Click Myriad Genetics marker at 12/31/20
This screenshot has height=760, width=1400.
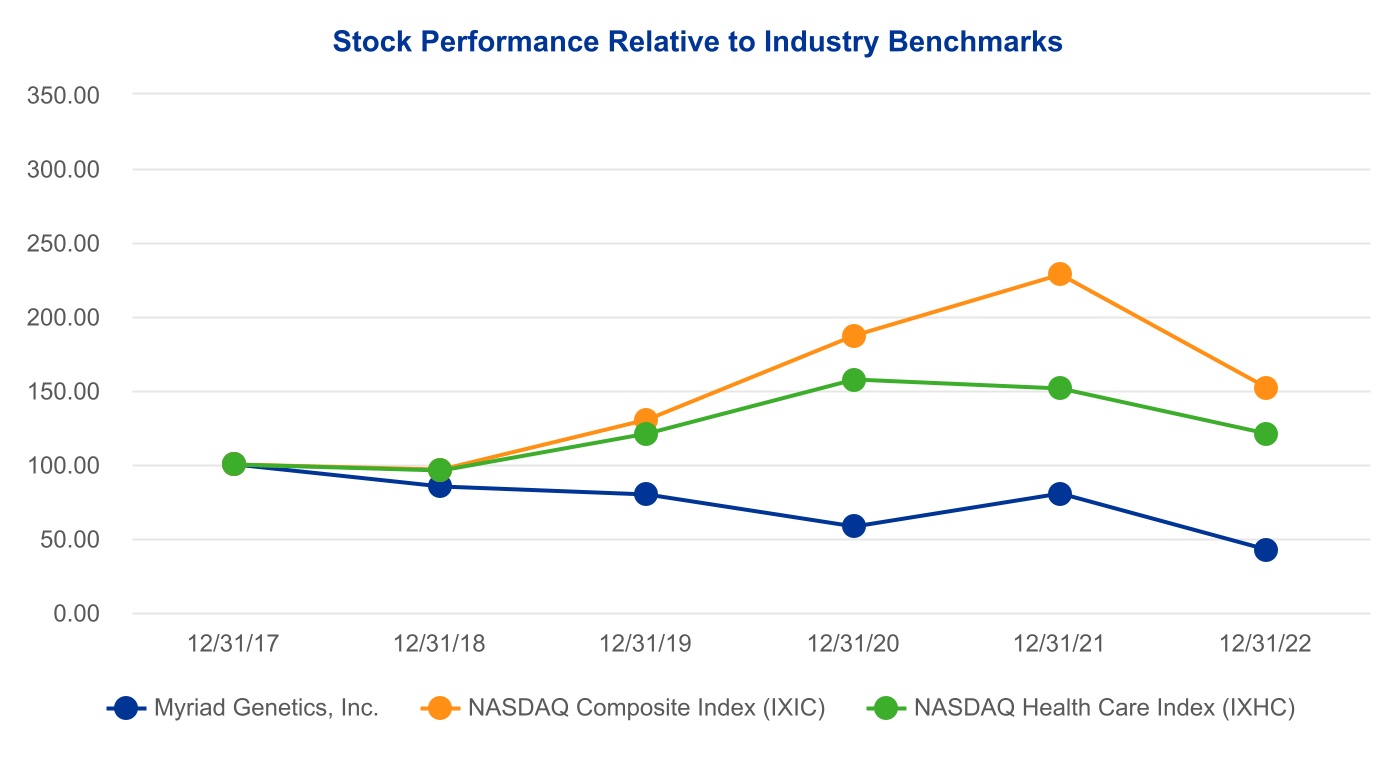[853, 526]
